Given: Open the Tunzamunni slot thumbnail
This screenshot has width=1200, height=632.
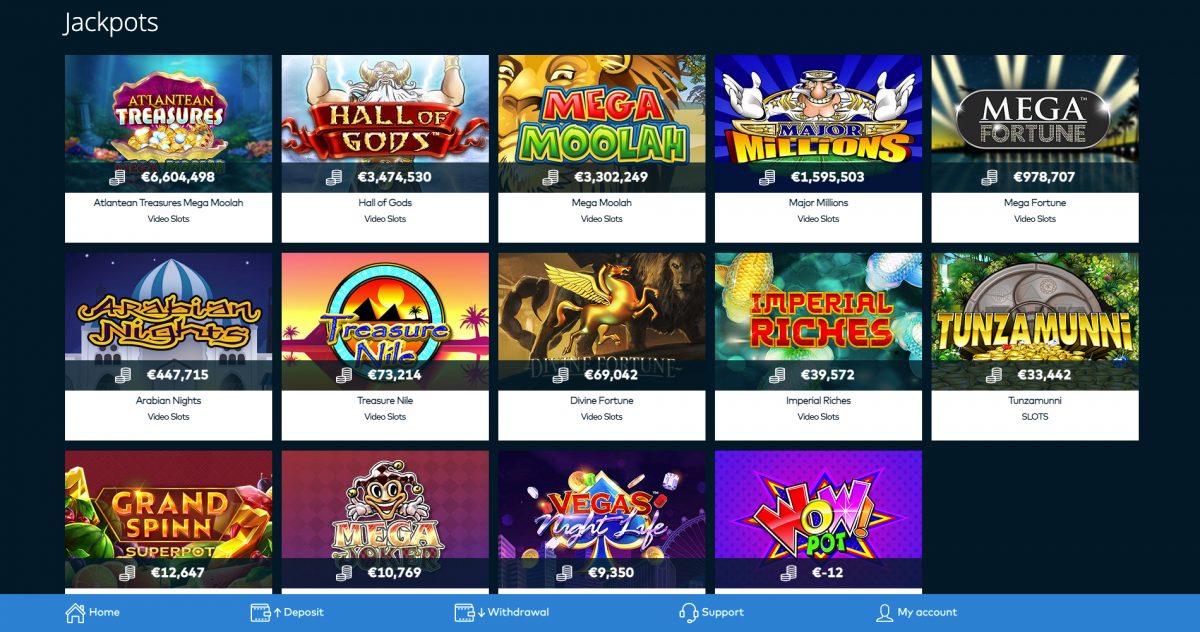Looking at the screenshot, I should point(1035,321).
